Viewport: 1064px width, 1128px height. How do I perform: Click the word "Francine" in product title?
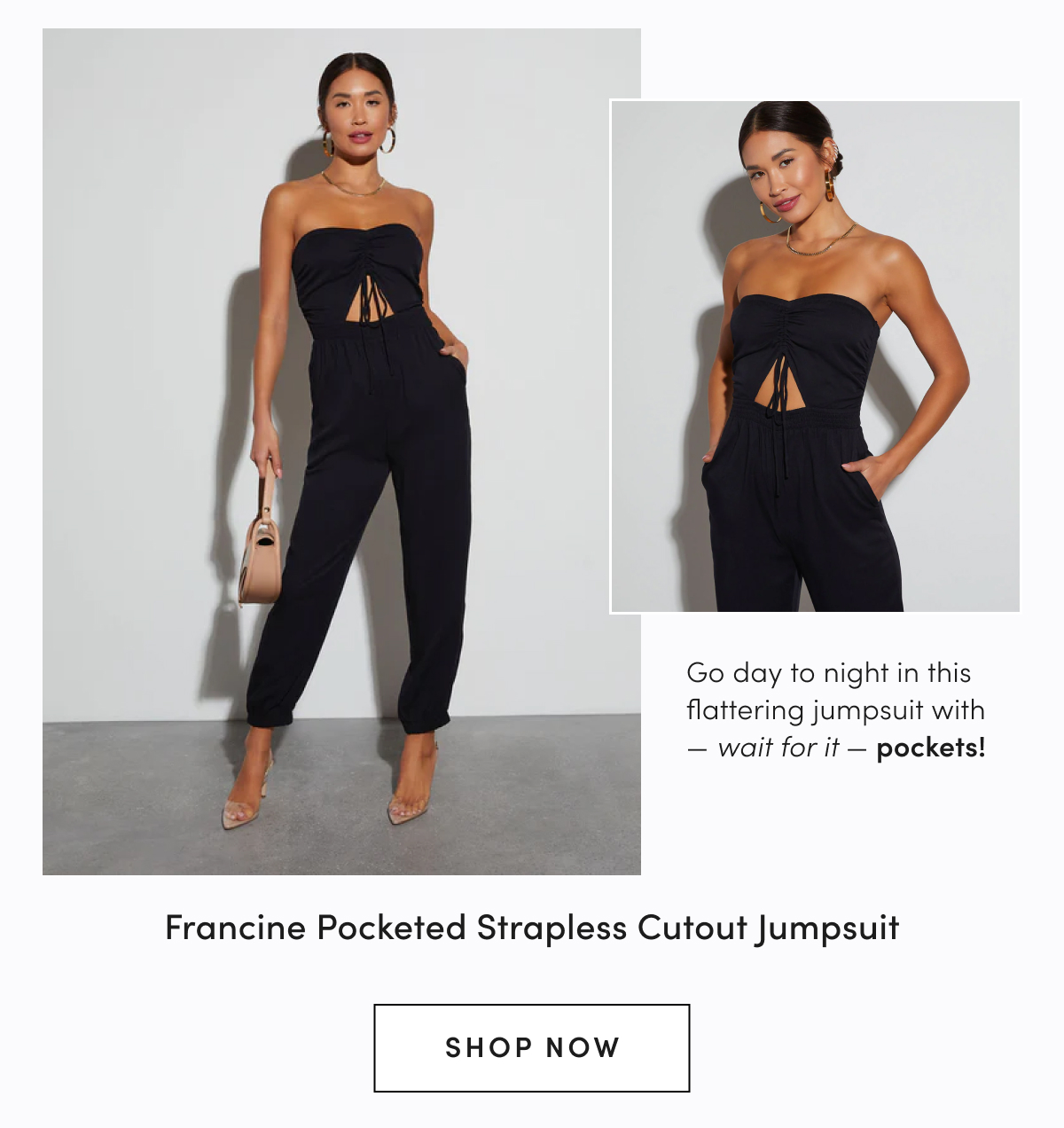[236, 928]
